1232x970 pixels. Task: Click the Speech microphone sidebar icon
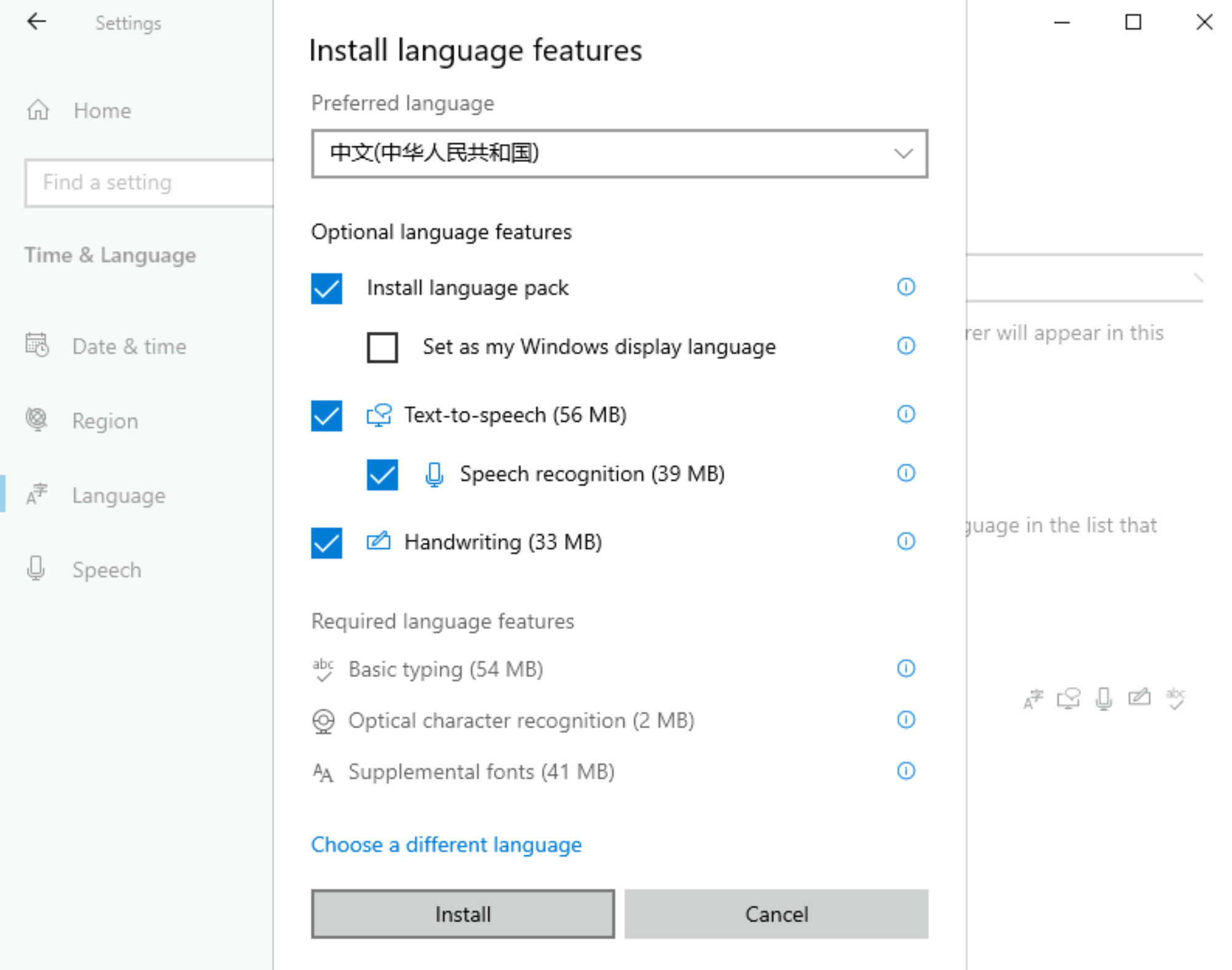tap(36, 569)
